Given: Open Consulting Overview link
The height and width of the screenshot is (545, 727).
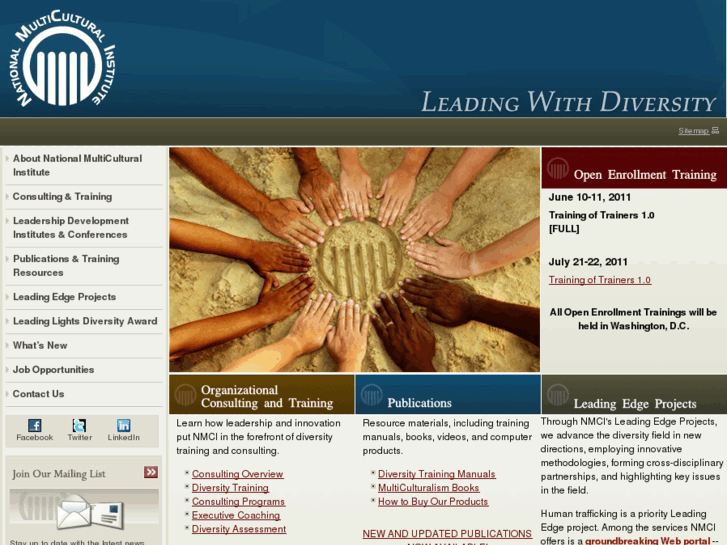Looking at the screenshot, I should [237, 474].
